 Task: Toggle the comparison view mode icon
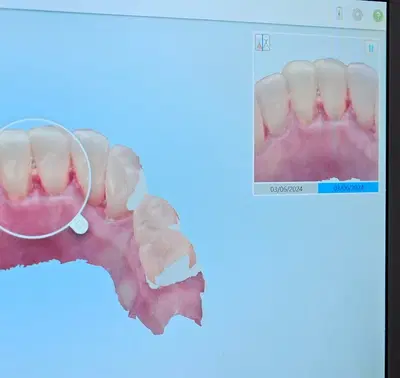click(263, 42)
